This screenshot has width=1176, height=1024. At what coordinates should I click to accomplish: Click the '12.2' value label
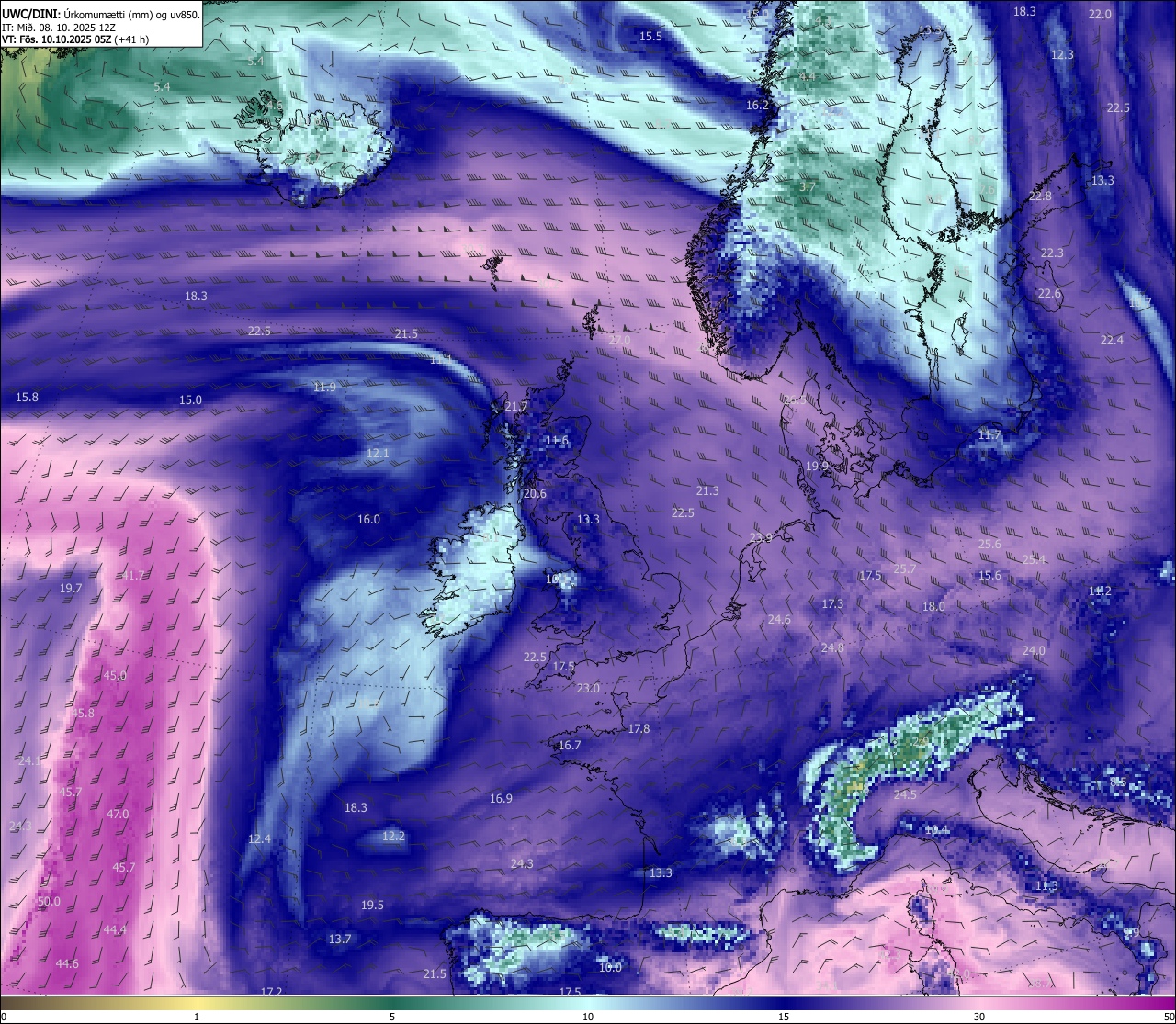coord(393,837)
